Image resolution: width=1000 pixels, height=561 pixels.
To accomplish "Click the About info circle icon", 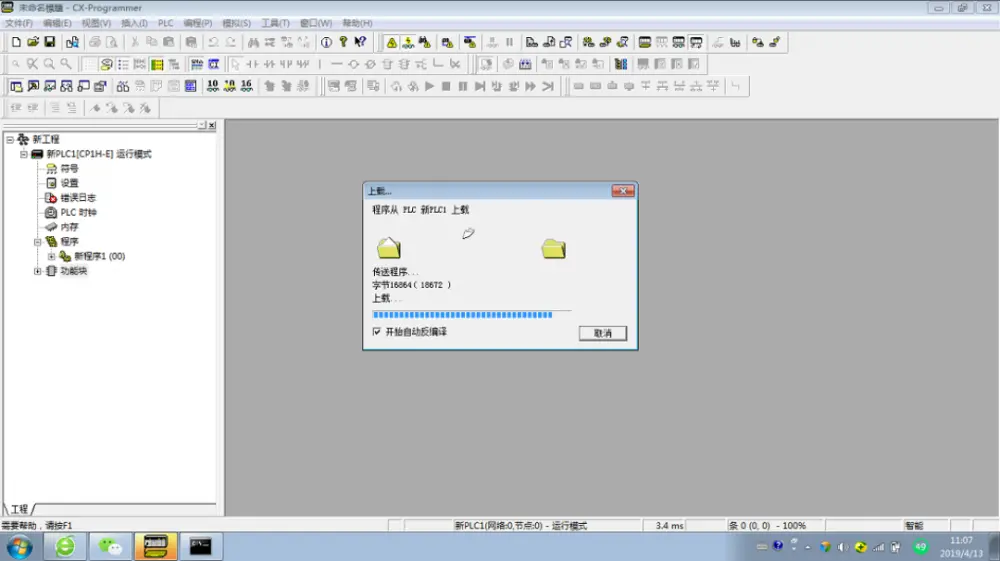I will pyautogui.click(x=326, y=42).
